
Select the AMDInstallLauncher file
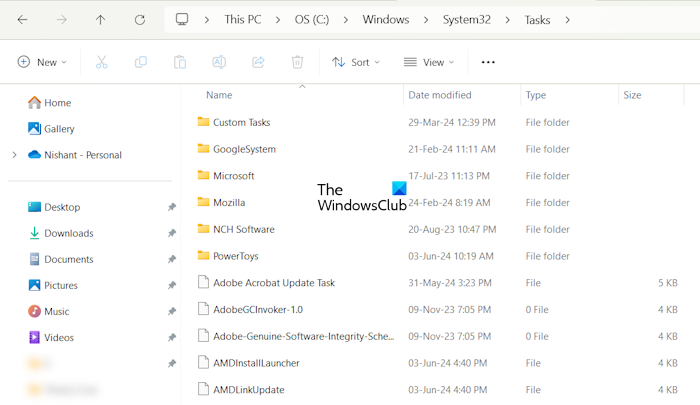256,363
